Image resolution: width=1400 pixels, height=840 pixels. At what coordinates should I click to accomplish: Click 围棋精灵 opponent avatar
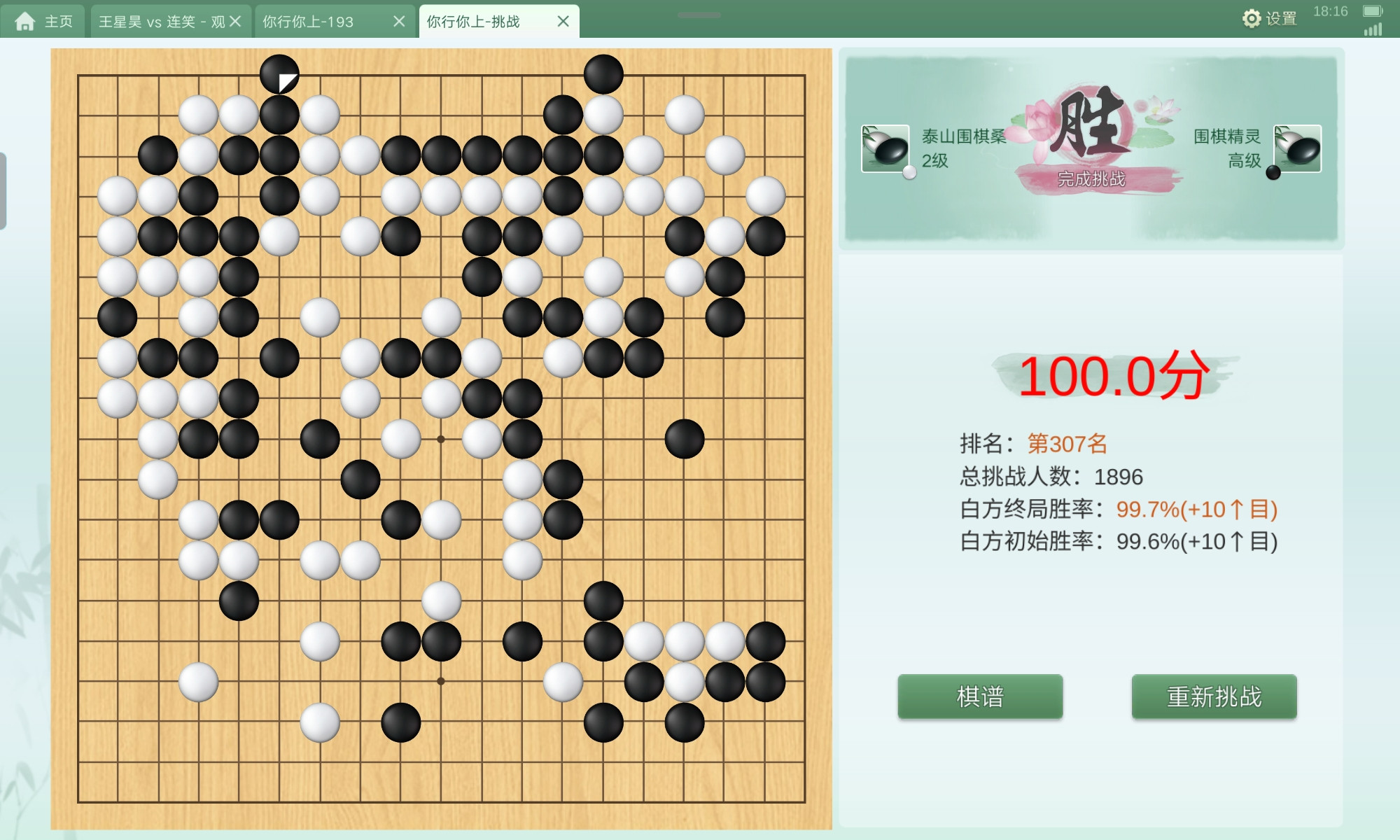[x=1298, y=148]
